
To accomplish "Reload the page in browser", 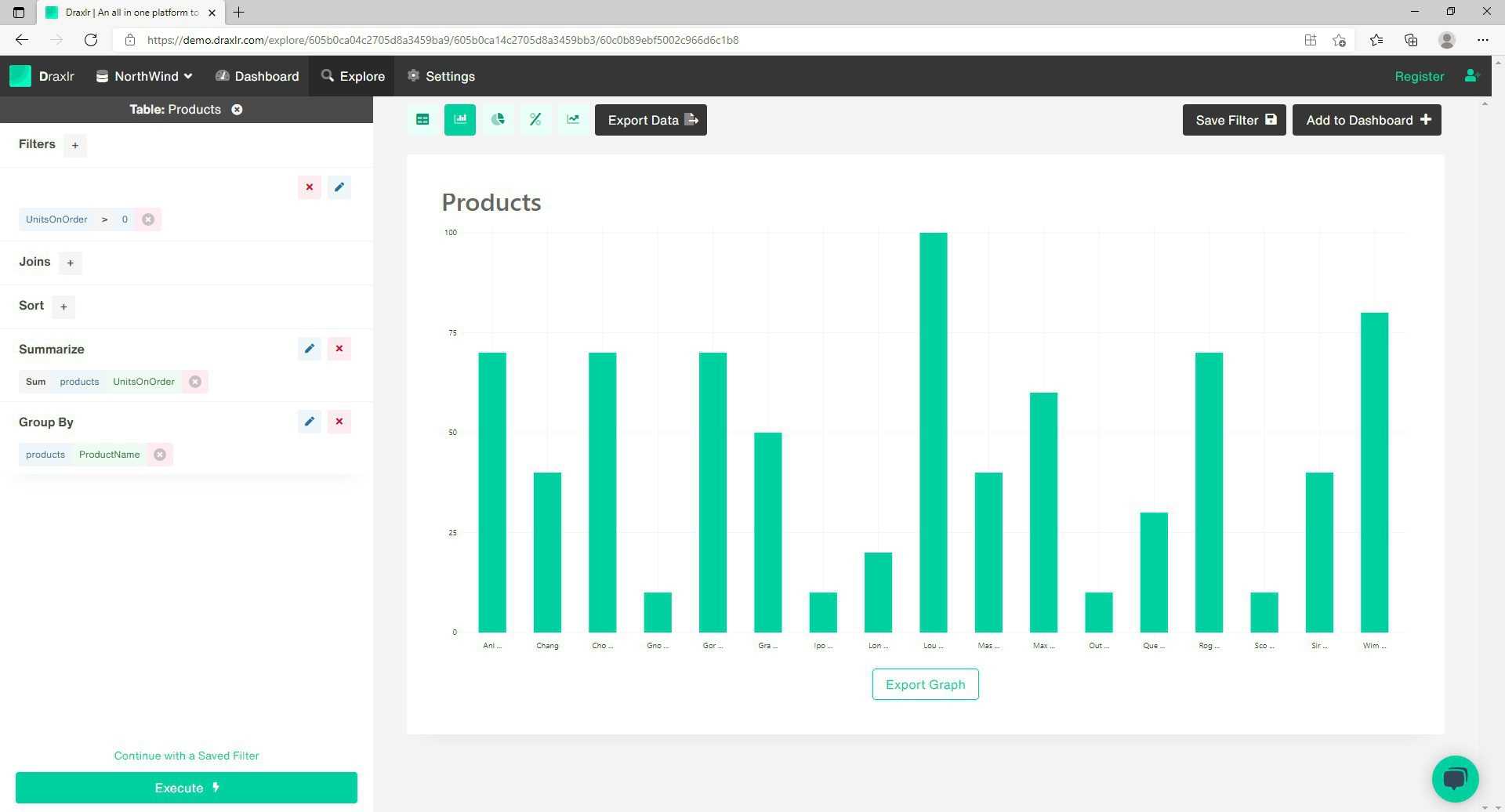I will (x=91, y=40).
